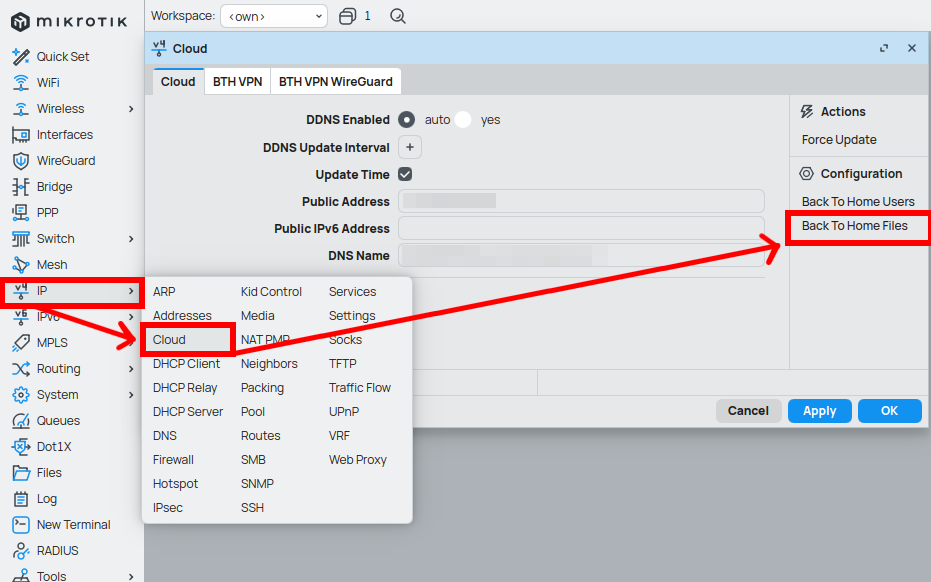This screenshot has width=931, height=582.
Task: Click the Mesh sidebar icon
Action: click(x=21, y=265)
